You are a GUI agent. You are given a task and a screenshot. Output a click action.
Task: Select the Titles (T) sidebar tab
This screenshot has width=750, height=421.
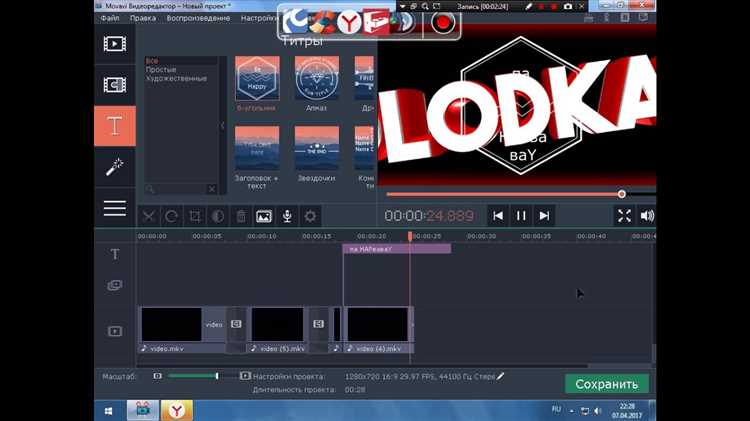[x=115, y=126]
